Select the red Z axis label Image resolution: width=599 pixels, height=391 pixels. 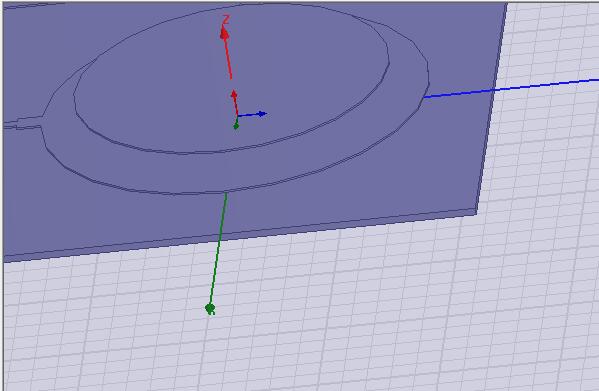[x=226, y=19]
